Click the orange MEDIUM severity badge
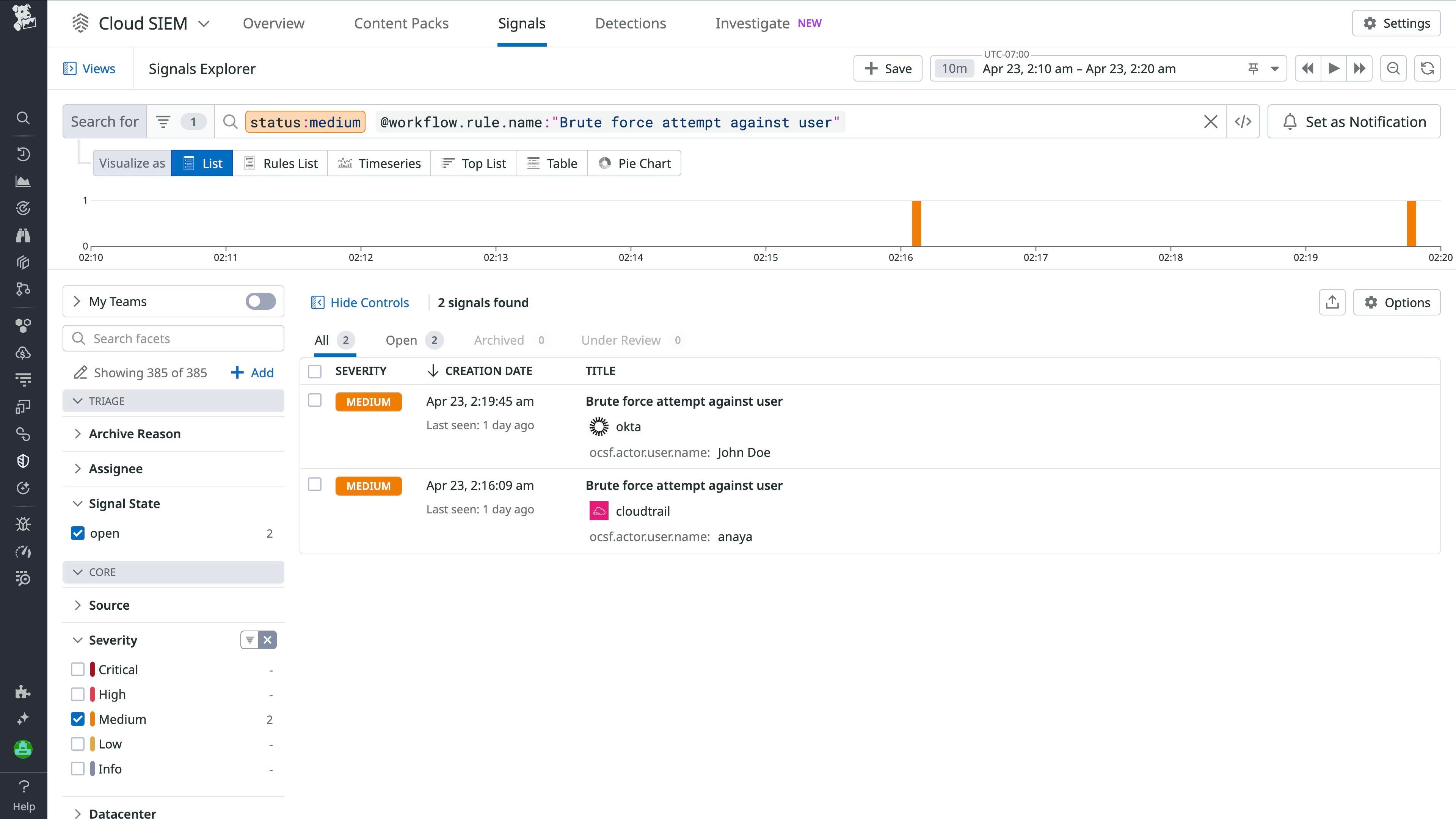The width and height of the screenshot is (1456, 819). click(x=369, y=402)
